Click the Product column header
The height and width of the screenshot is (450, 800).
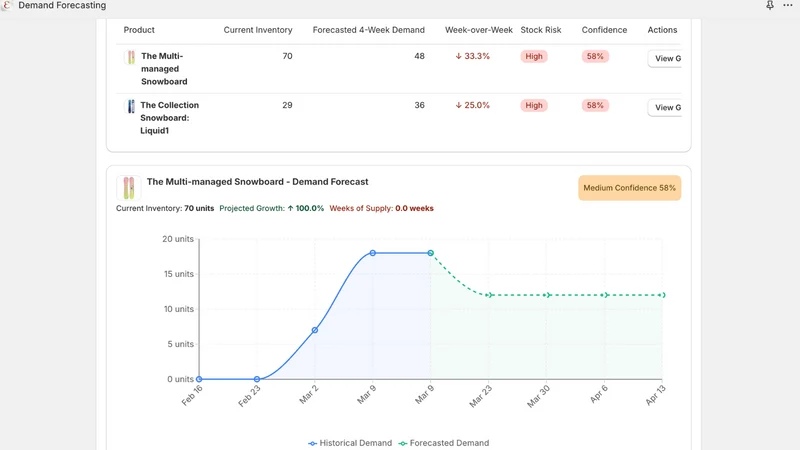[x=139, y=30]
